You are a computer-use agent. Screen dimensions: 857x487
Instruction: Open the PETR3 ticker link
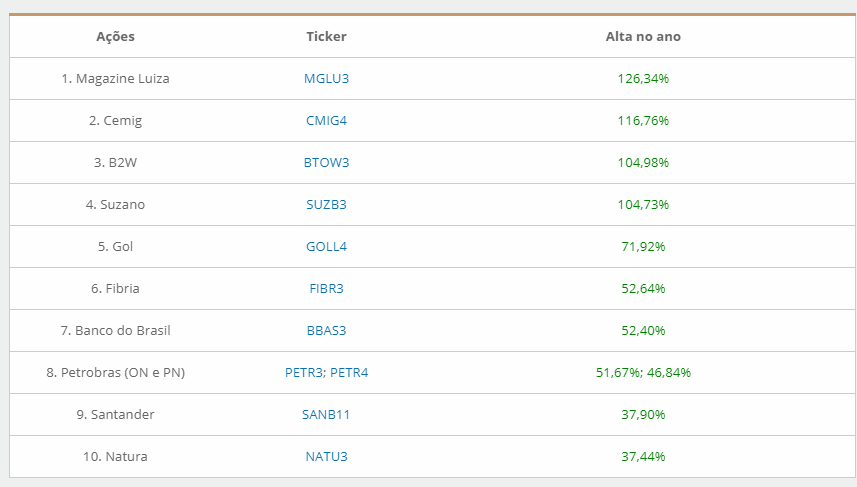tap(304, 372)
